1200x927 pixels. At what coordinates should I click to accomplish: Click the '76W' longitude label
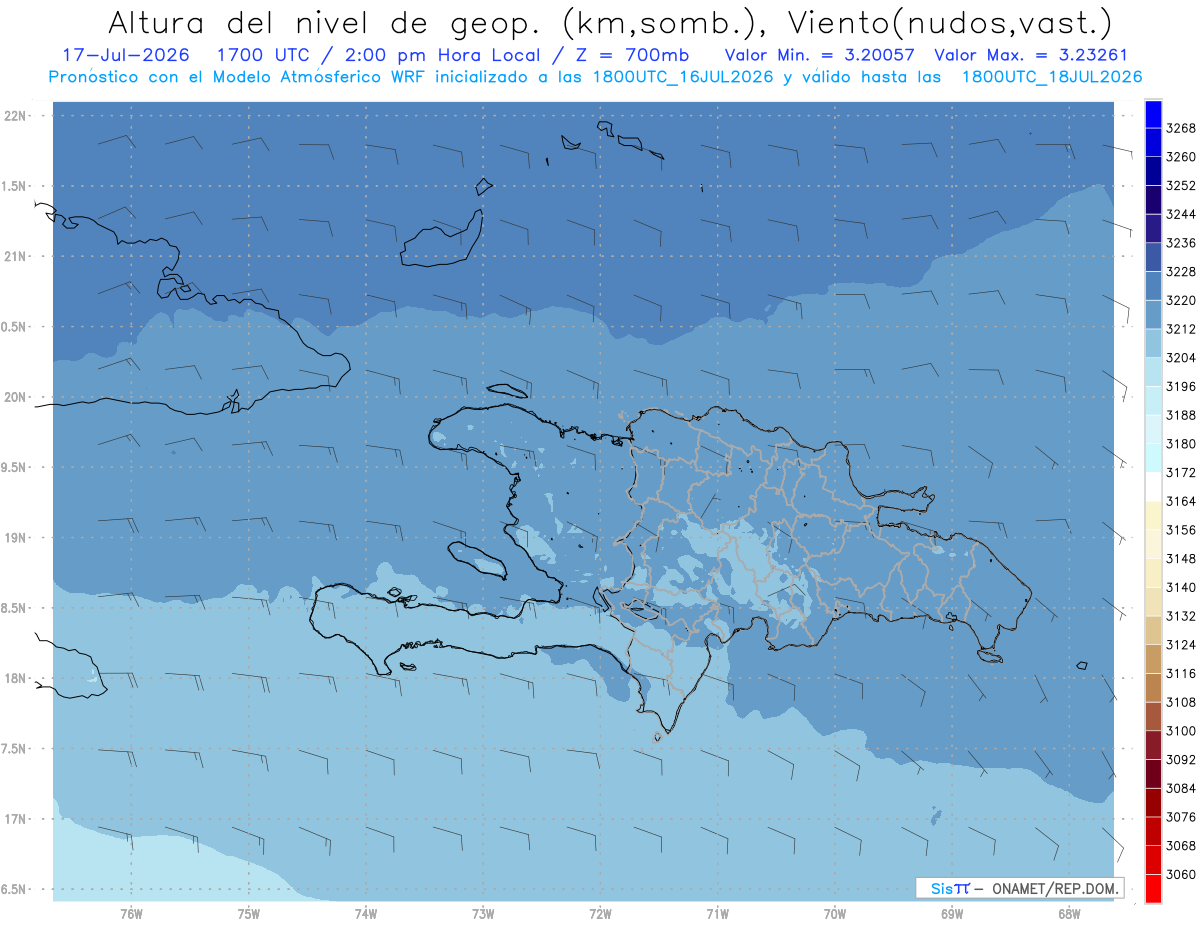[131, 913]
